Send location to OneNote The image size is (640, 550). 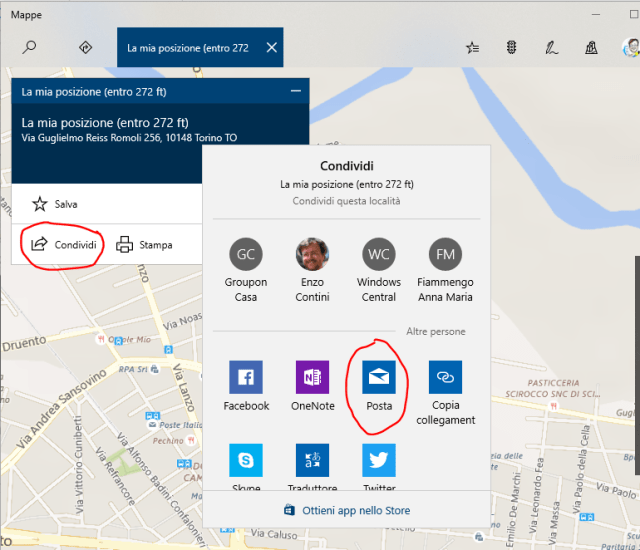point(313,386)
